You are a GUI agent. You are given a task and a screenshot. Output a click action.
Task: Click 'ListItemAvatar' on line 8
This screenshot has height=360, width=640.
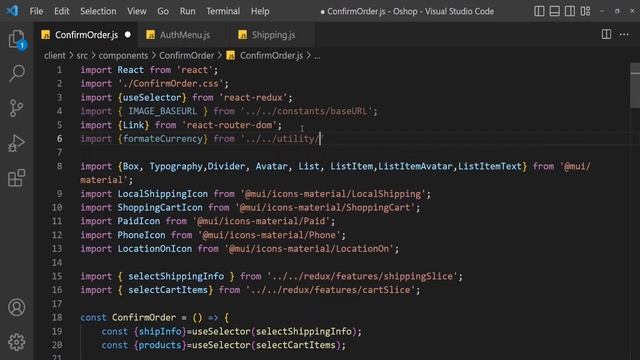click(x=416, y=166)
